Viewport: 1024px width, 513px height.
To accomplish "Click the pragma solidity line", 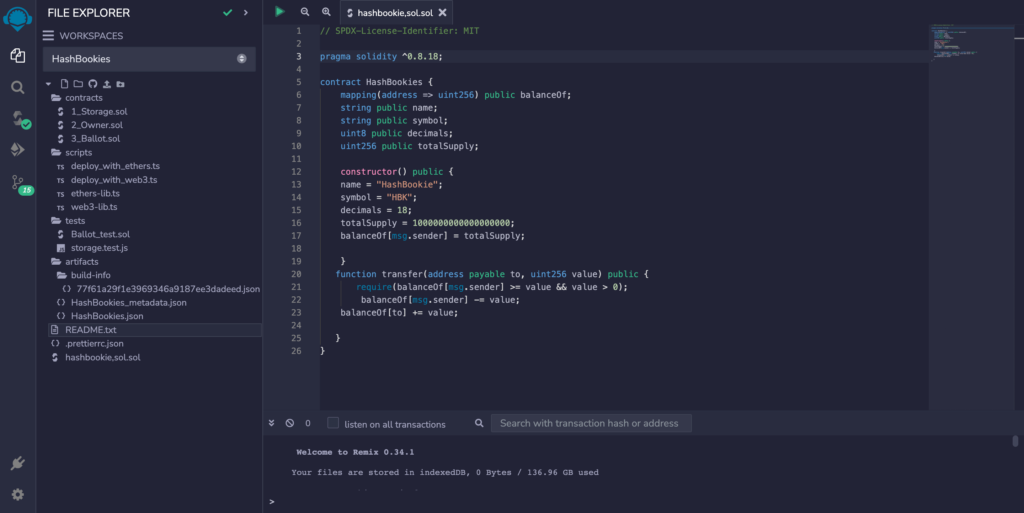I will pos(381,57).
